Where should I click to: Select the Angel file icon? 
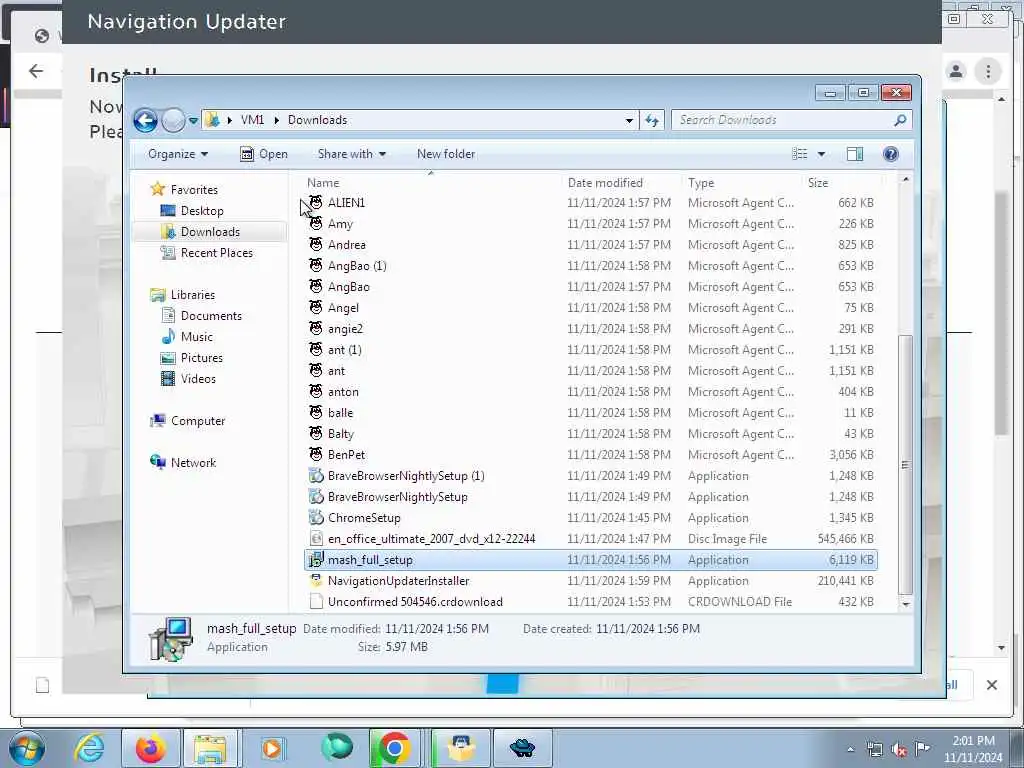tap(316, 308)
